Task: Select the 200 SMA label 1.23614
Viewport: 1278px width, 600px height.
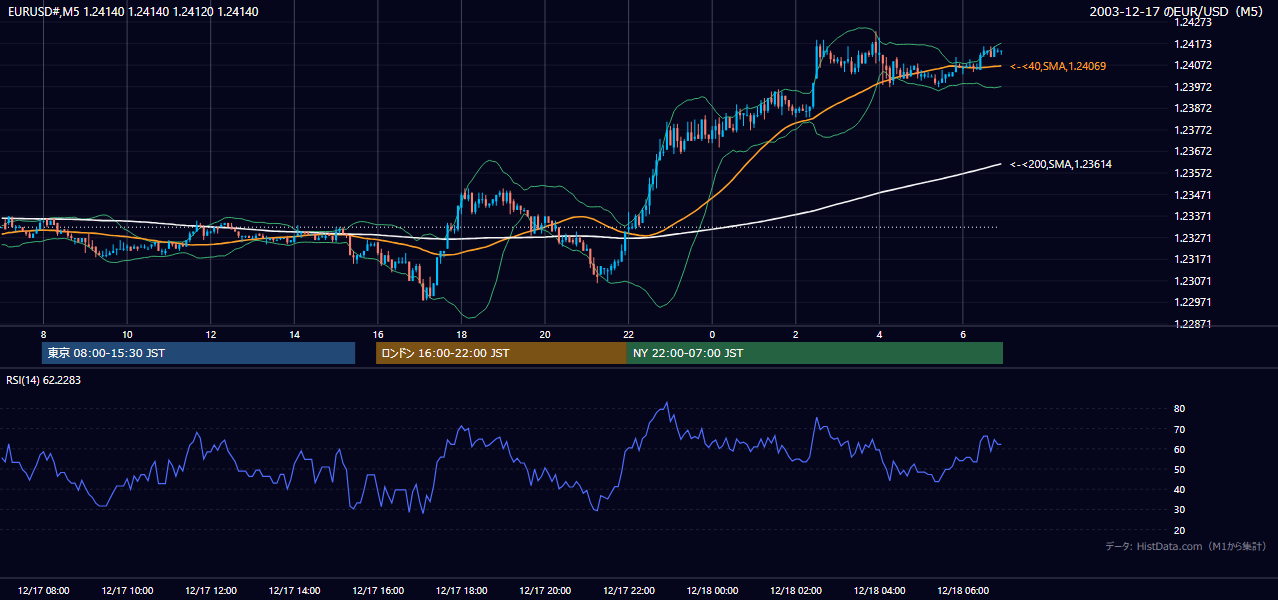Action: (1061, 164)
